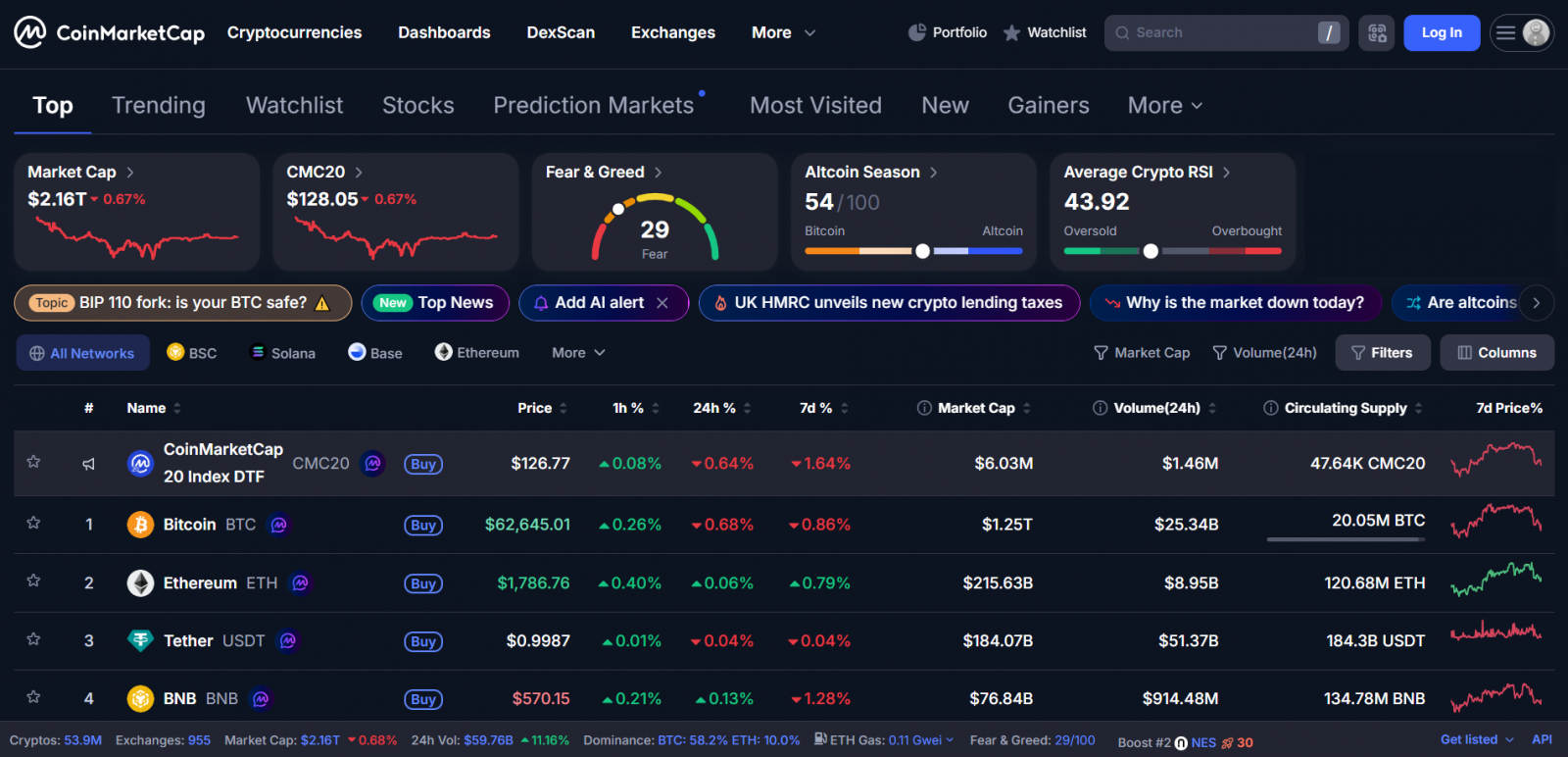Screen dimensions: 1568x757
Task: Switch to the Prediction Markets tab
Action: click(x=594, y=105)
